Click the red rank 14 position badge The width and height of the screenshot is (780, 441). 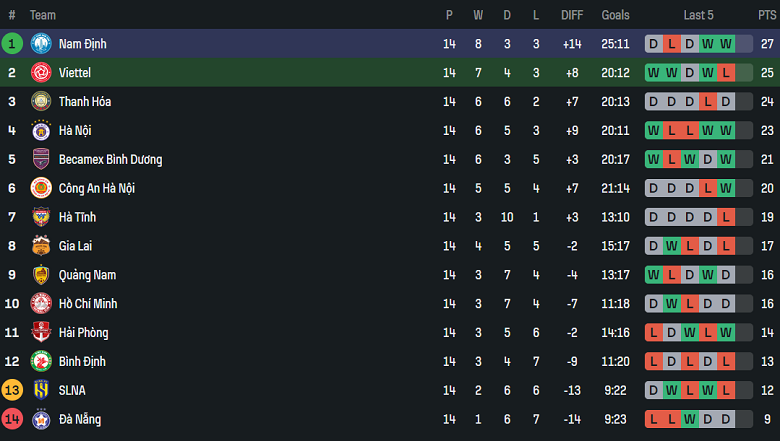[x=12, y=419]
